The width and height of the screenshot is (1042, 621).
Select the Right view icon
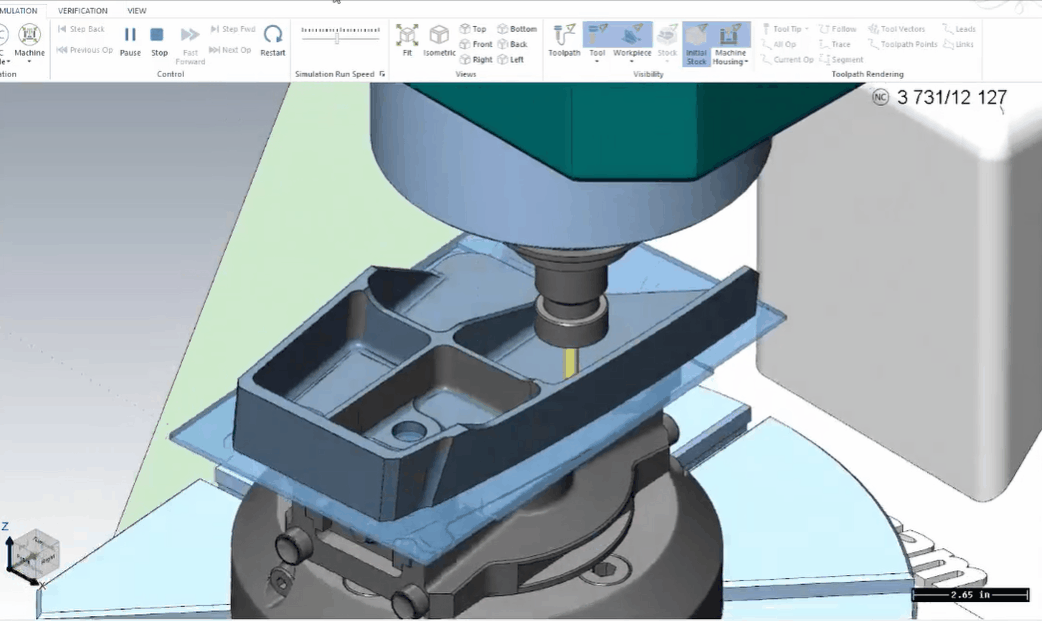point(475,59)
